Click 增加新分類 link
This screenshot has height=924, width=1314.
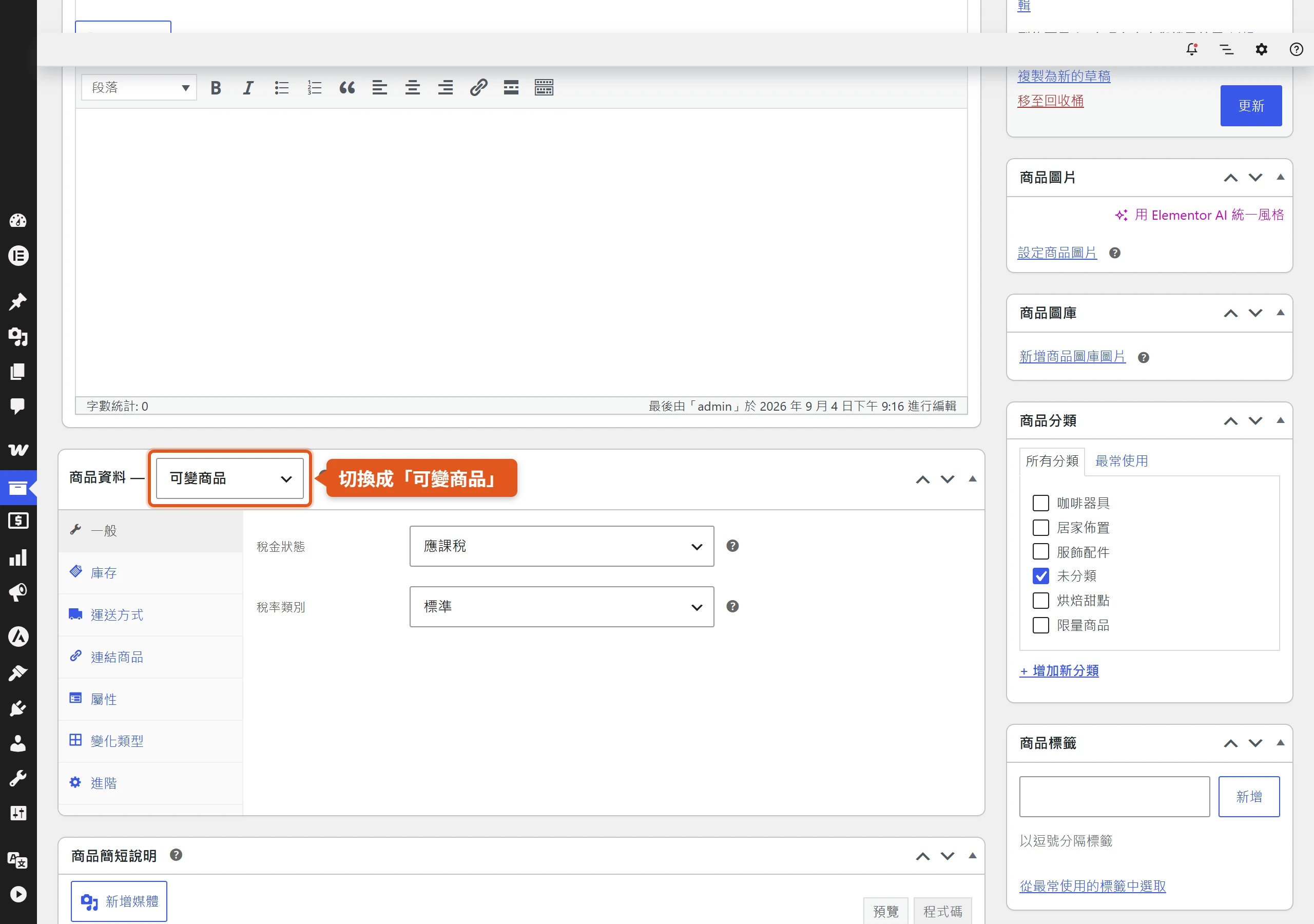(x=1059, y=670)
